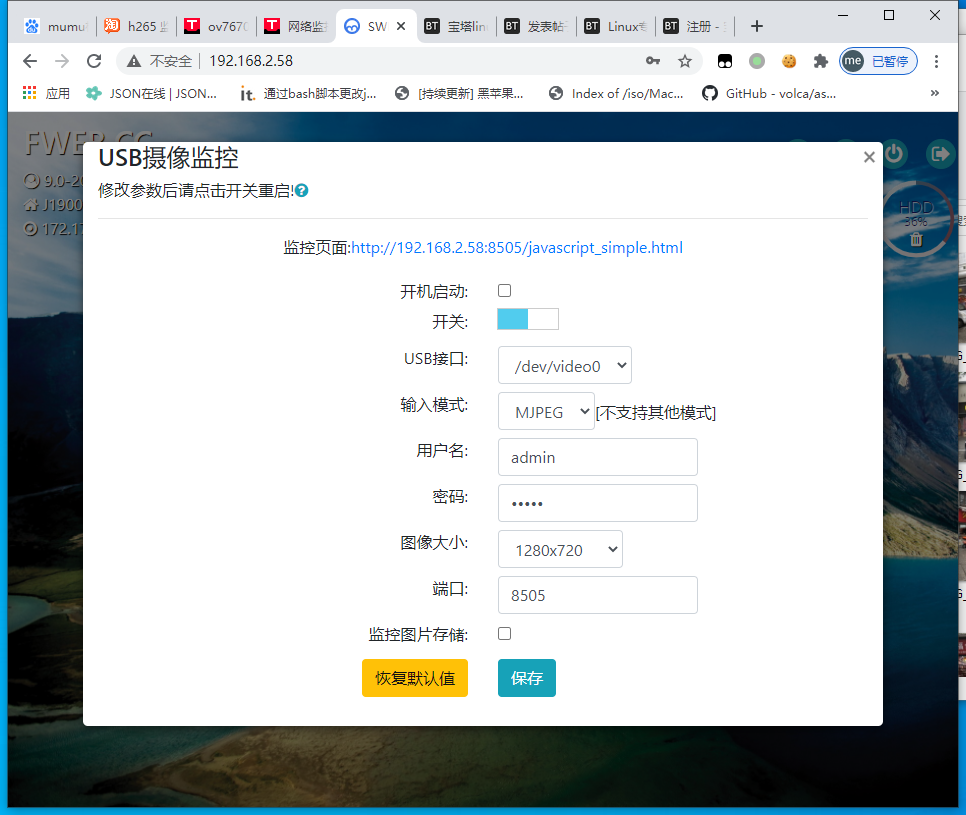Reload the page with refresh icon

click(94, 61)
